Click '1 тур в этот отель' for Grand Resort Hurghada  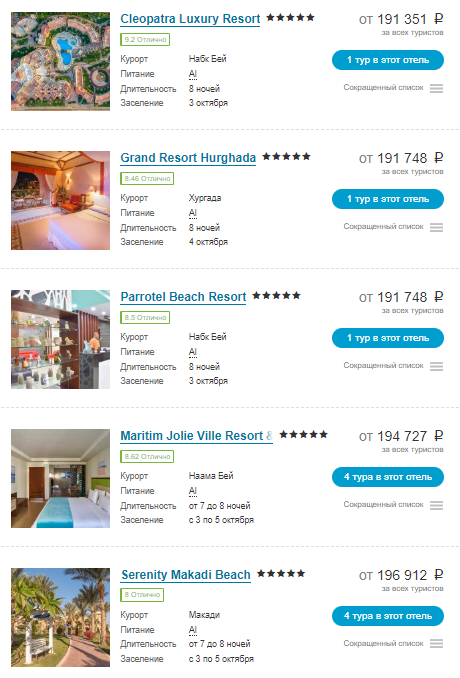coord(388,199)
